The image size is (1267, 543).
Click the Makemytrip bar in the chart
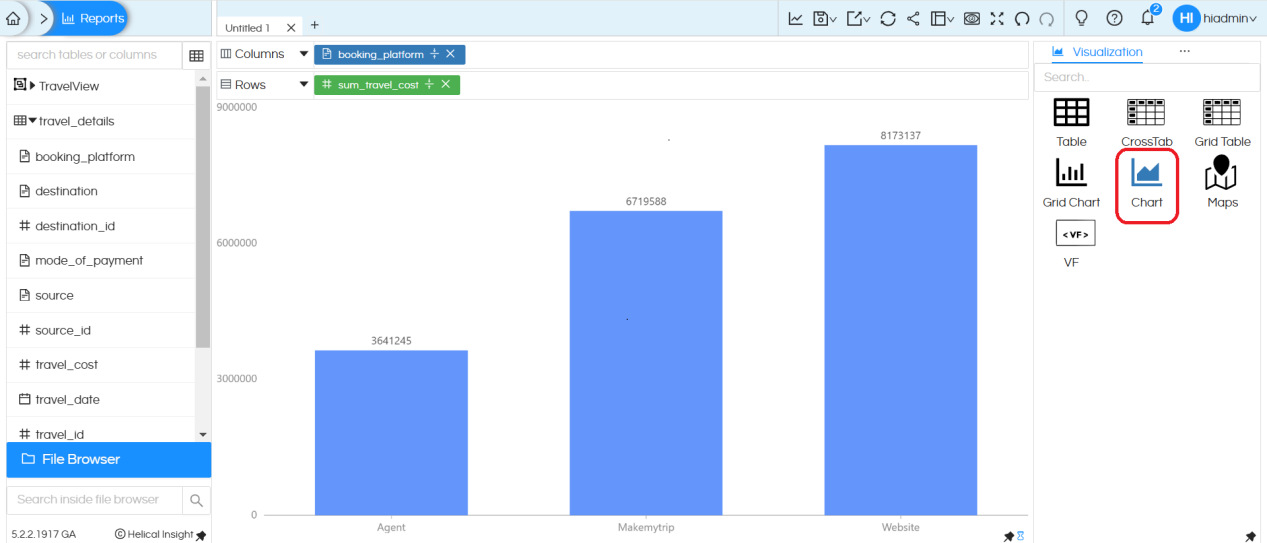646,363
